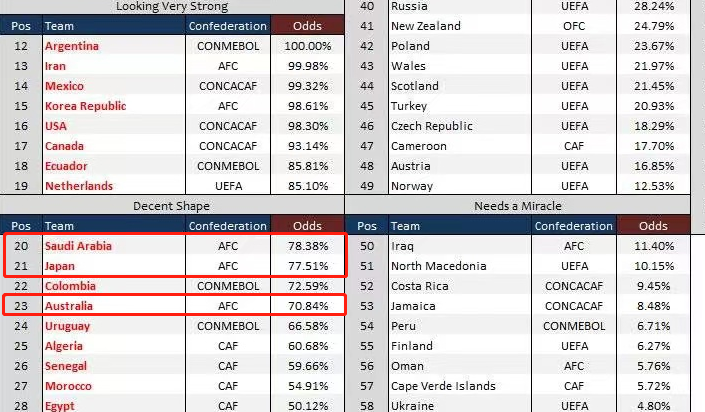705x412 pixels.
Task: Click the 'Netherlands' team cell
Action: (79, 186)
